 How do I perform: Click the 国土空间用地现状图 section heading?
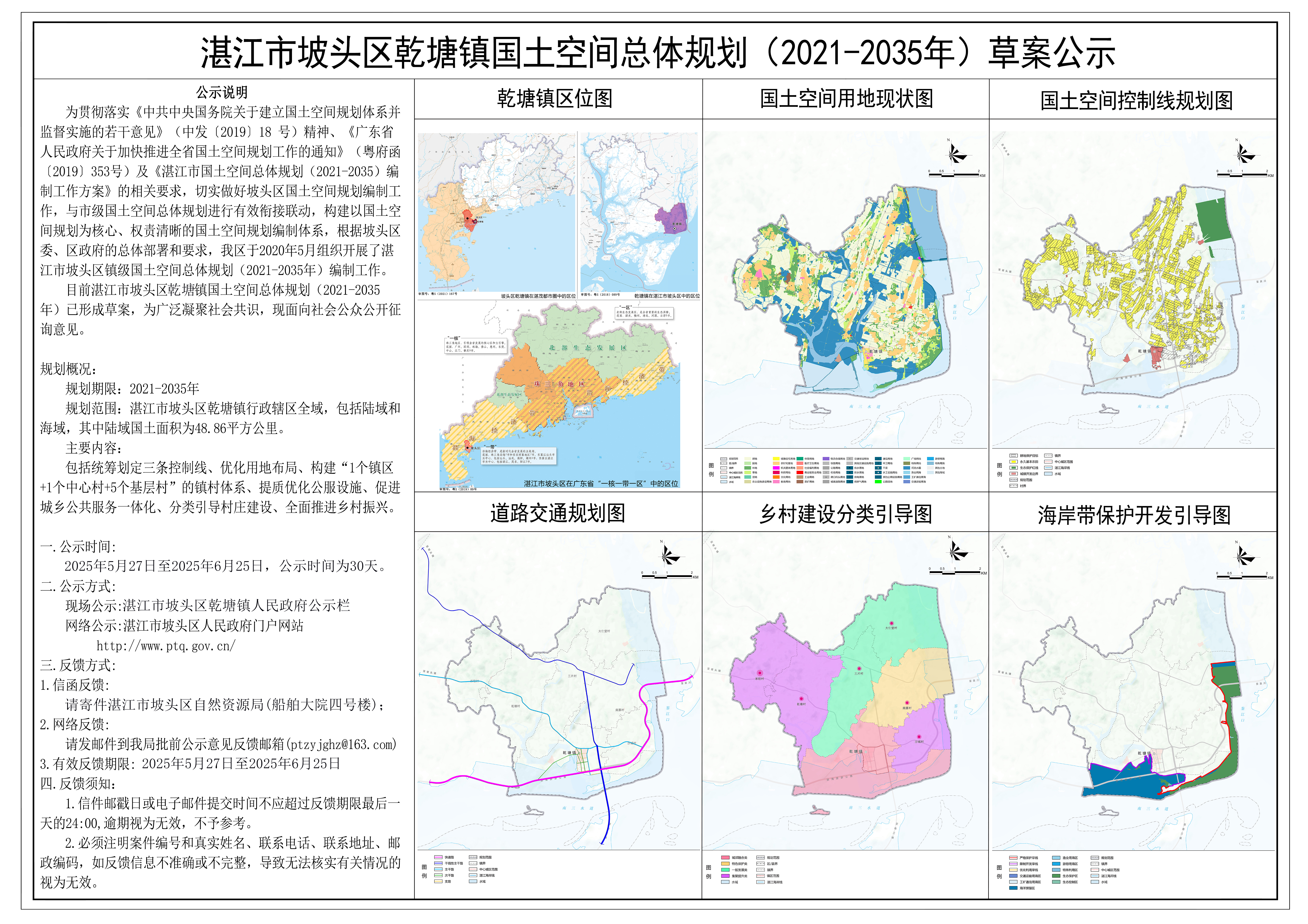(847, 99)
